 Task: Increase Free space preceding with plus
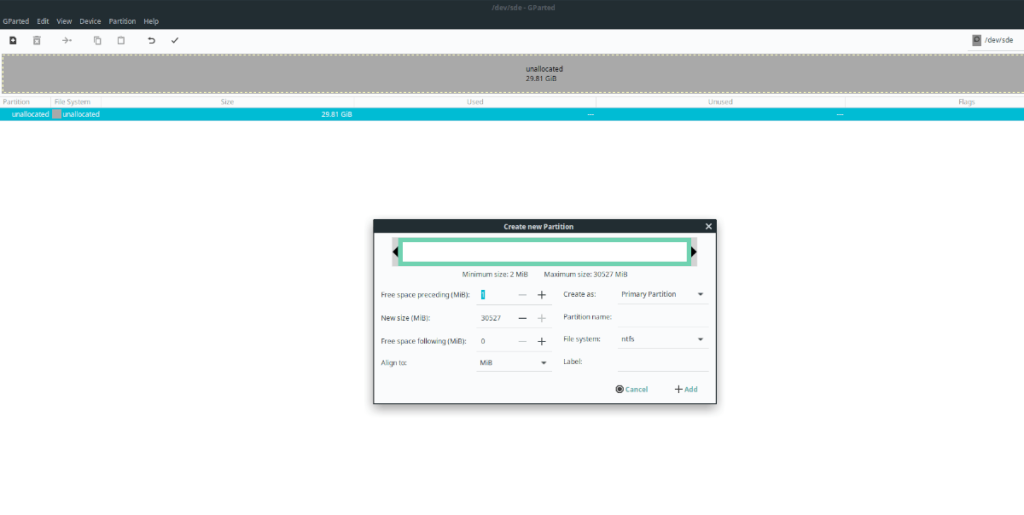point(542,295)
